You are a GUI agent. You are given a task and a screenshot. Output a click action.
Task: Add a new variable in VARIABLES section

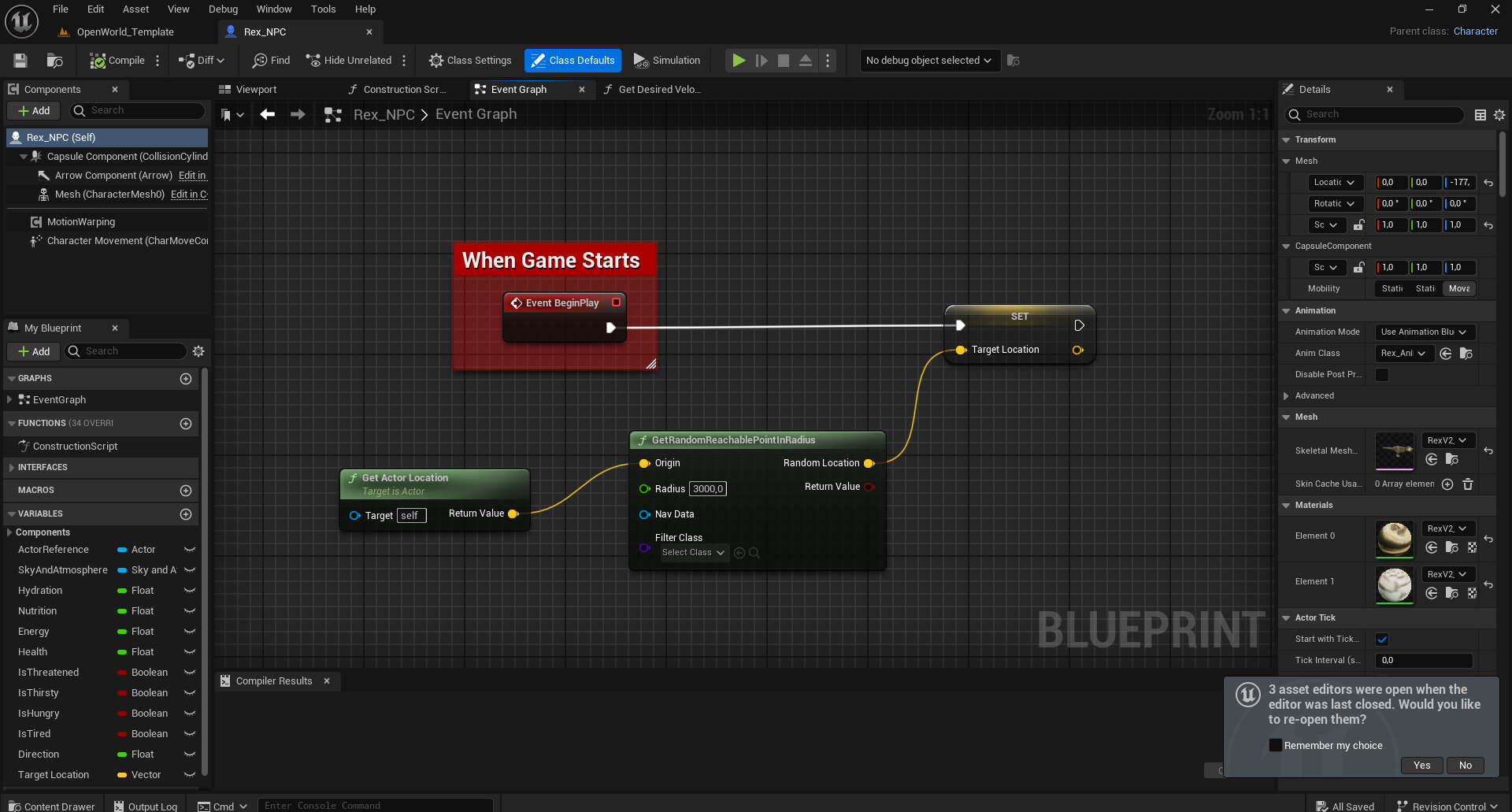(x=186, y=514)
